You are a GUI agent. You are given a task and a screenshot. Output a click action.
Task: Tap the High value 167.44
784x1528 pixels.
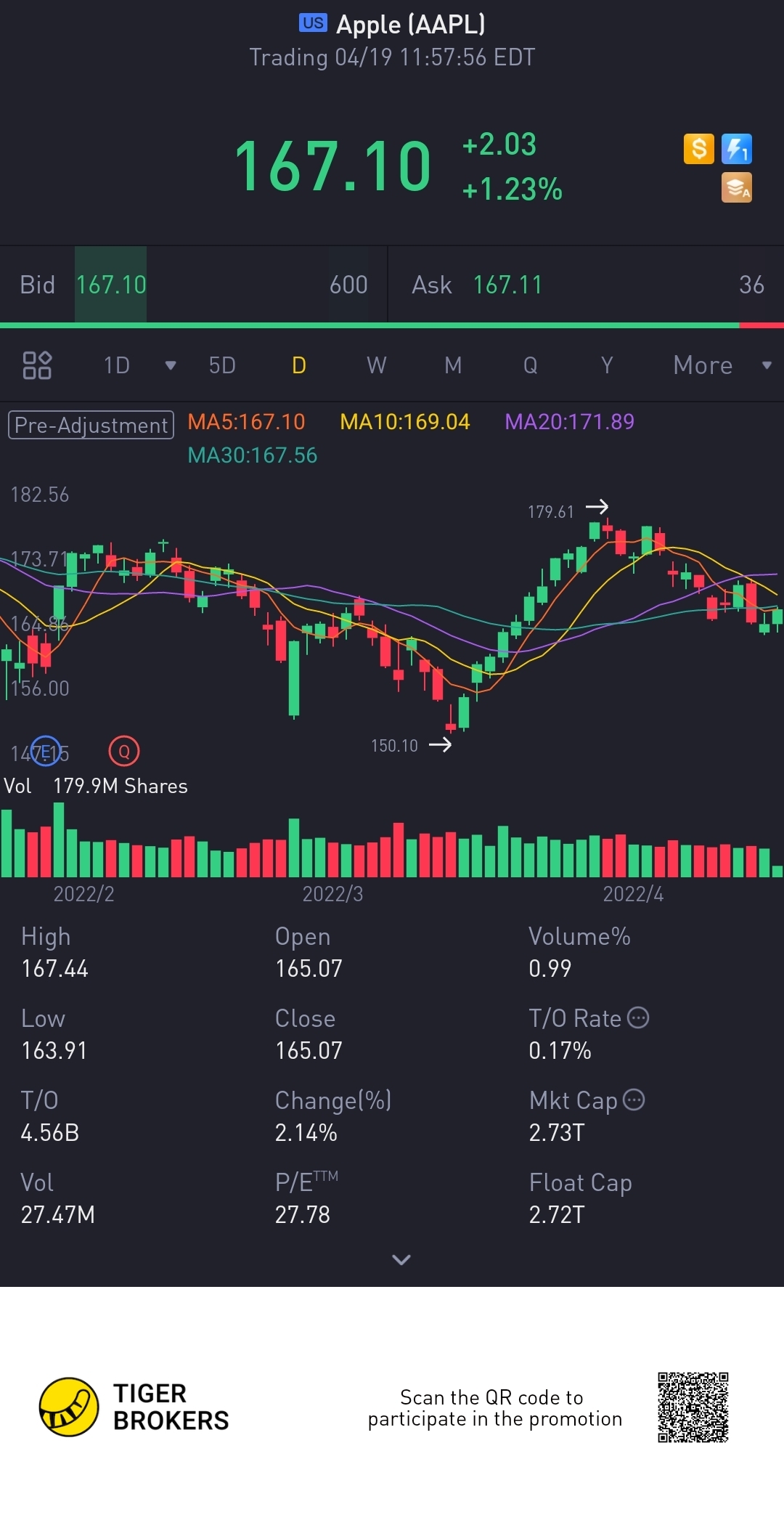pos(54,968)
